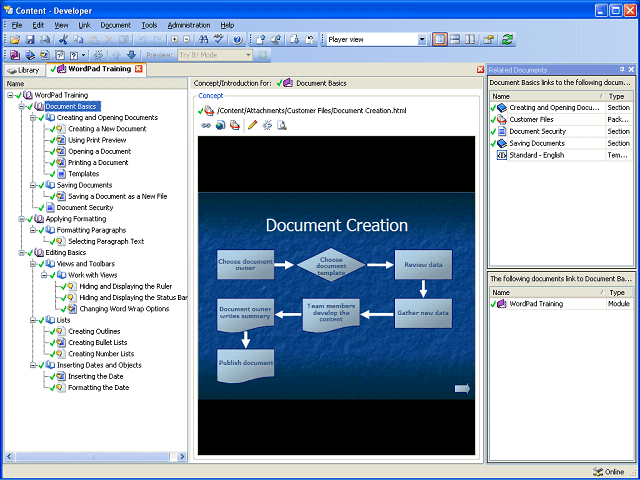Collapse the Editing Basics tree node
The image size is (640, 480).
pyautogui.click(x=22, y=252)
